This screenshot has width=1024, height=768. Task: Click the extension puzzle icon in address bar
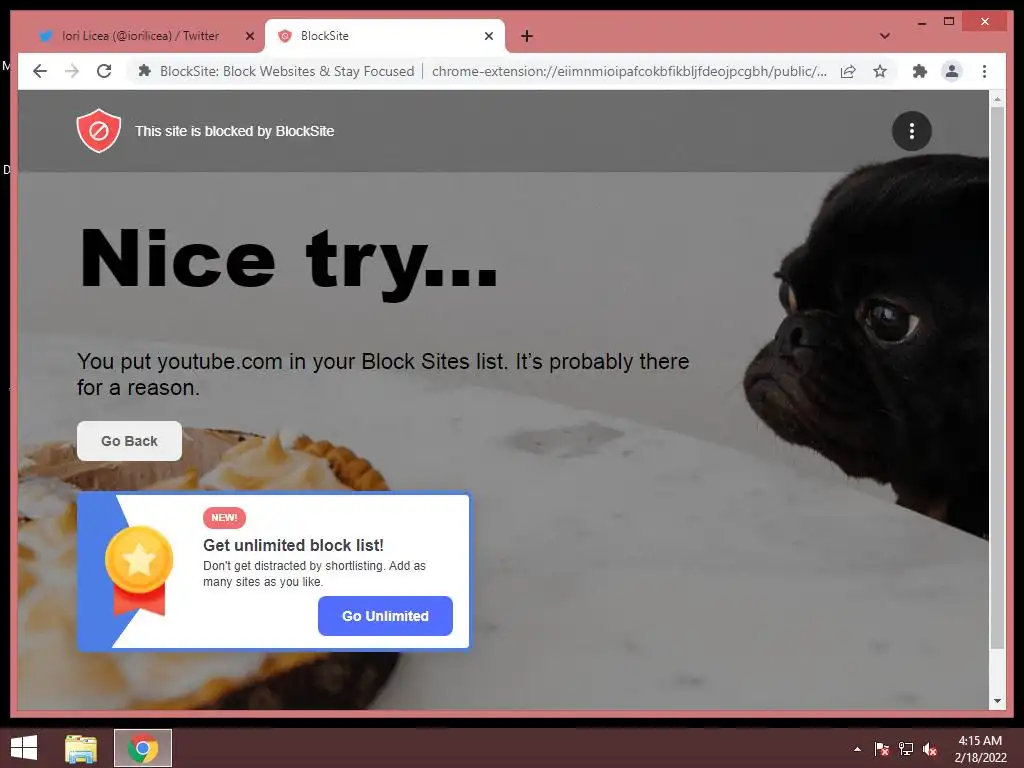[144, 71]
